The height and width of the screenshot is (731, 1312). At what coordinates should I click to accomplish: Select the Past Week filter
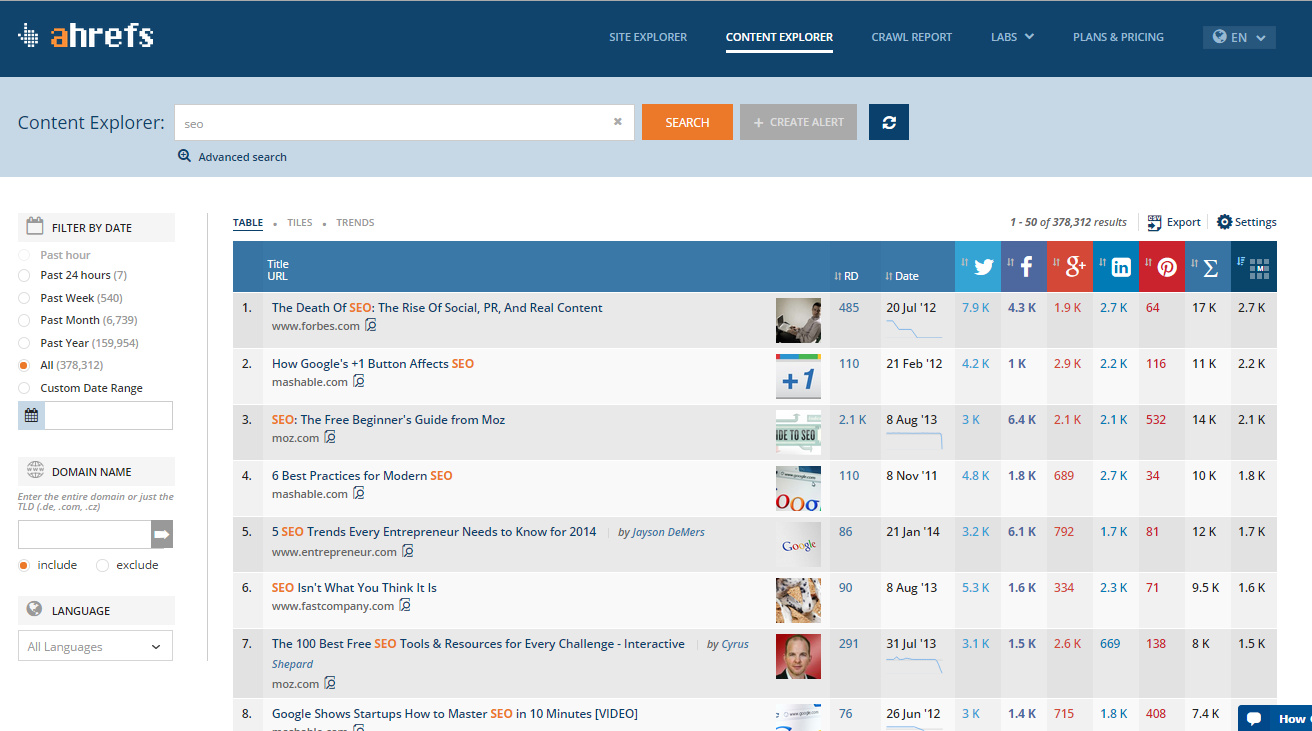[24, 298]
